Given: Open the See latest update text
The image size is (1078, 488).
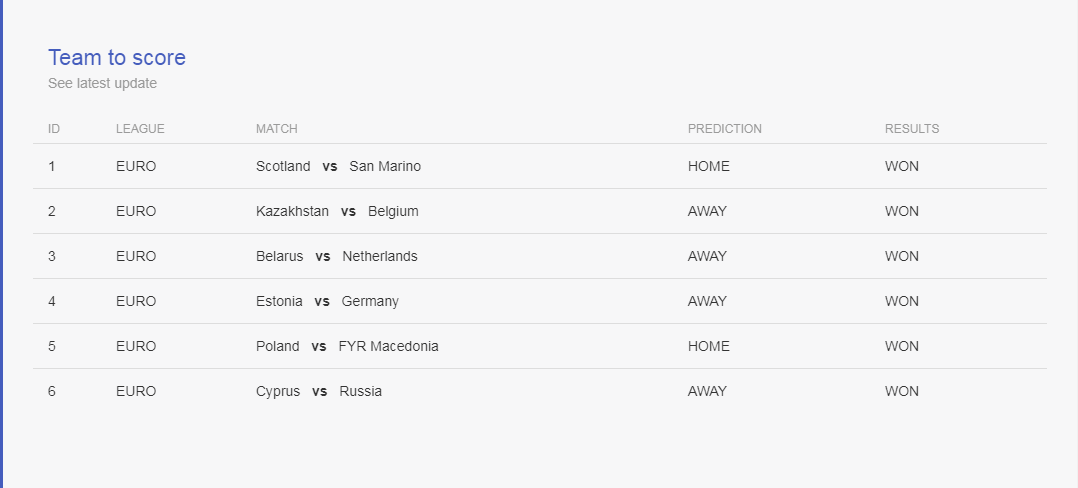Looking at the screenshot, I should click(102, 83).
